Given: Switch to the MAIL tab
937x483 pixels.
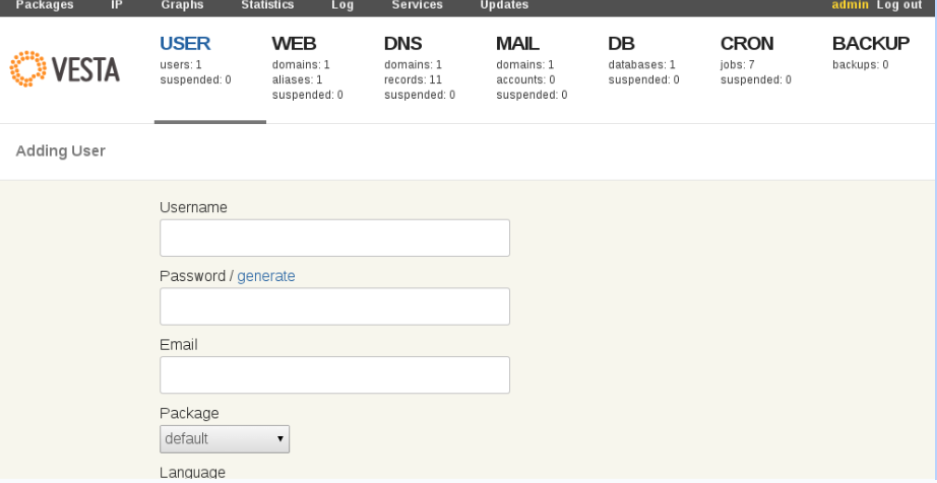Looking at the screenshot, I should (x=518, y=44).
